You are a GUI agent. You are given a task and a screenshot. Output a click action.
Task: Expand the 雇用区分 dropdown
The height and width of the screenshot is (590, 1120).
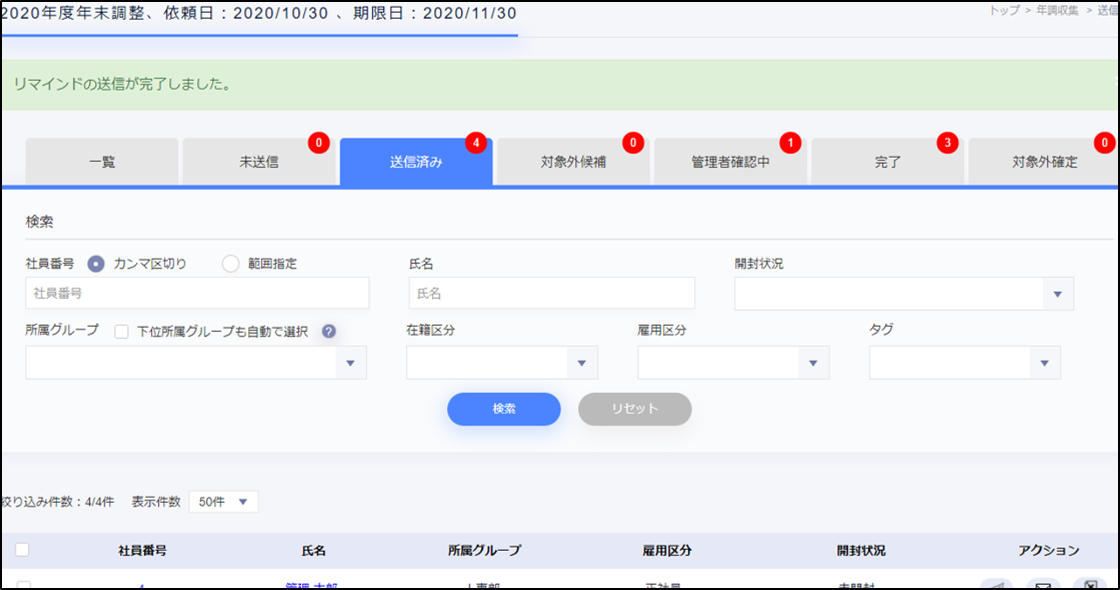tap(733, 363)
